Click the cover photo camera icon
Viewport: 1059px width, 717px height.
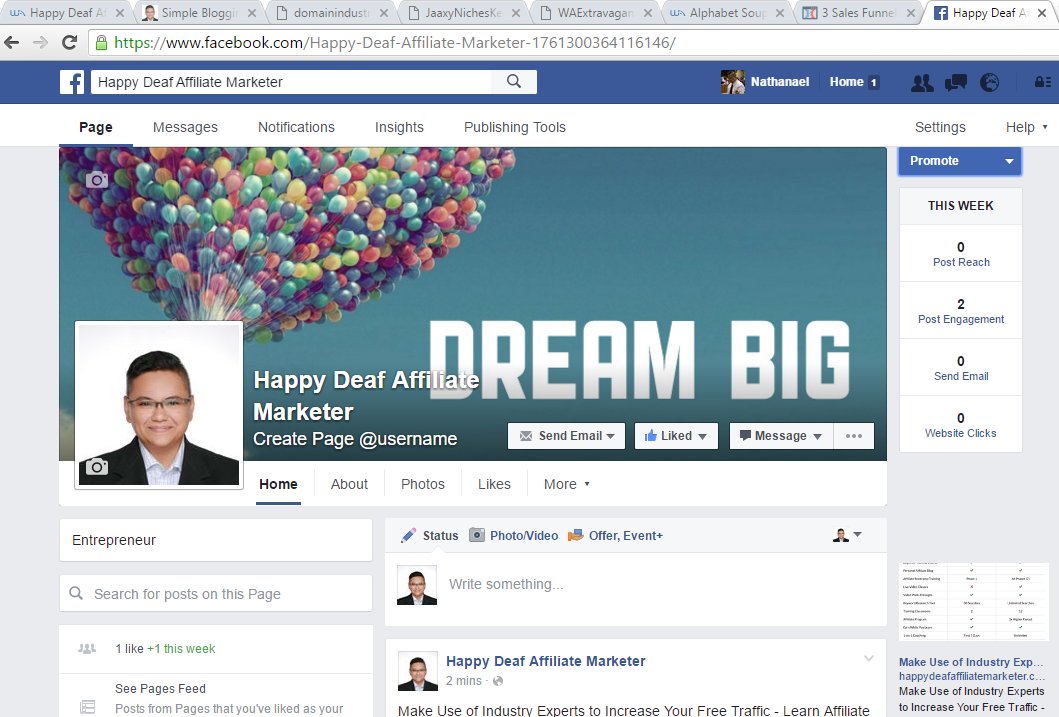97,180
